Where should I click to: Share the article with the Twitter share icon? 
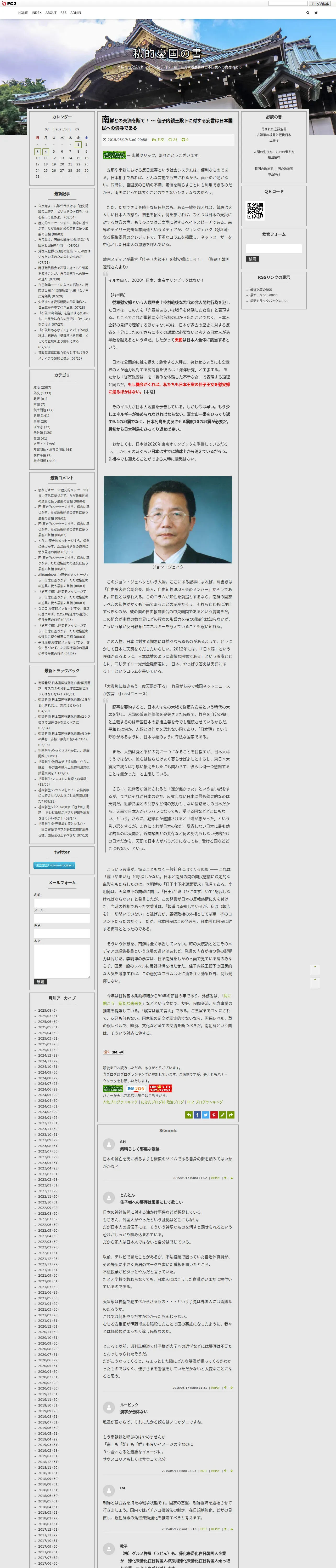[x=205, y=1115]
